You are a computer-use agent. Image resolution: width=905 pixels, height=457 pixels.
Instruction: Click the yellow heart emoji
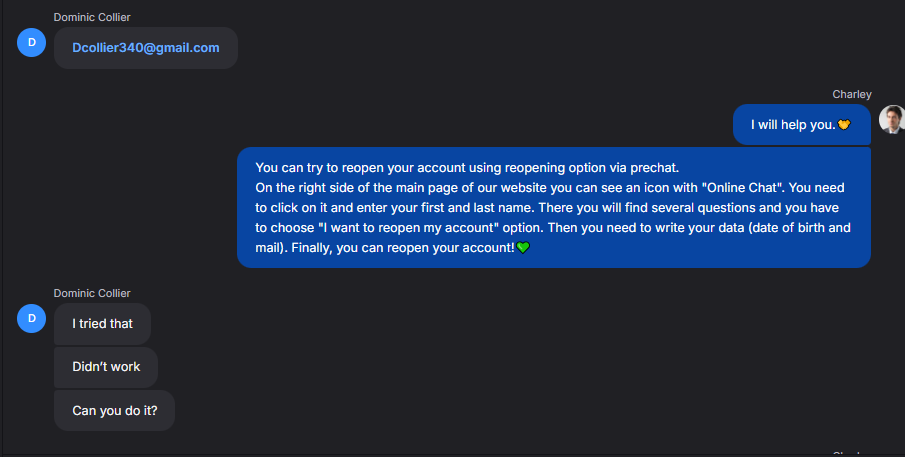pyautogui.click(x=844, y=125)
